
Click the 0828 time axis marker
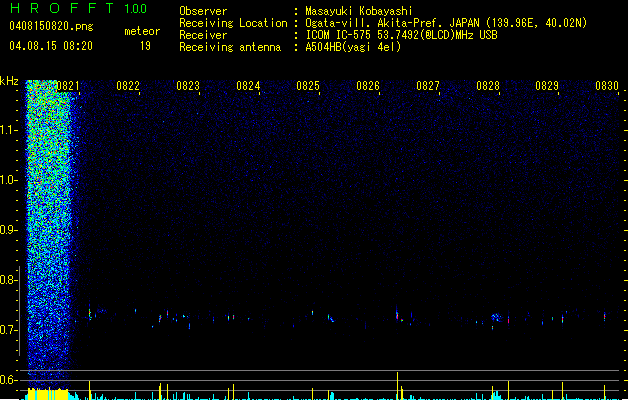point(488,86)
